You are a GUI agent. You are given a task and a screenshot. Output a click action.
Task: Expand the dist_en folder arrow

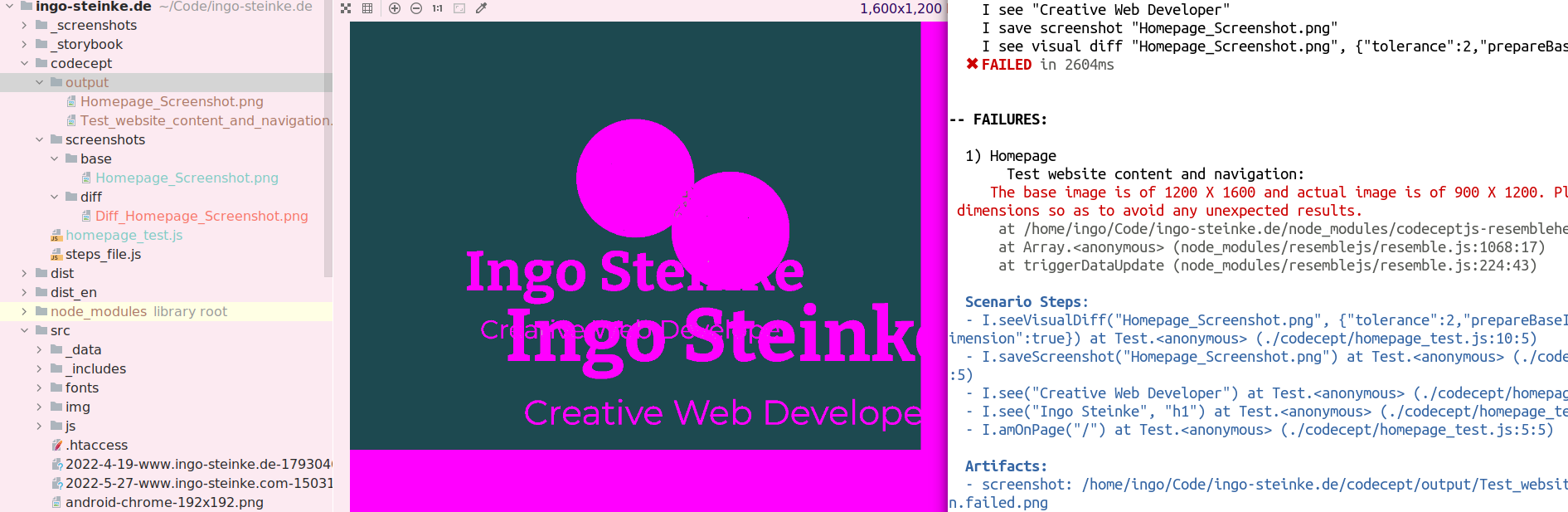point(24,292)
